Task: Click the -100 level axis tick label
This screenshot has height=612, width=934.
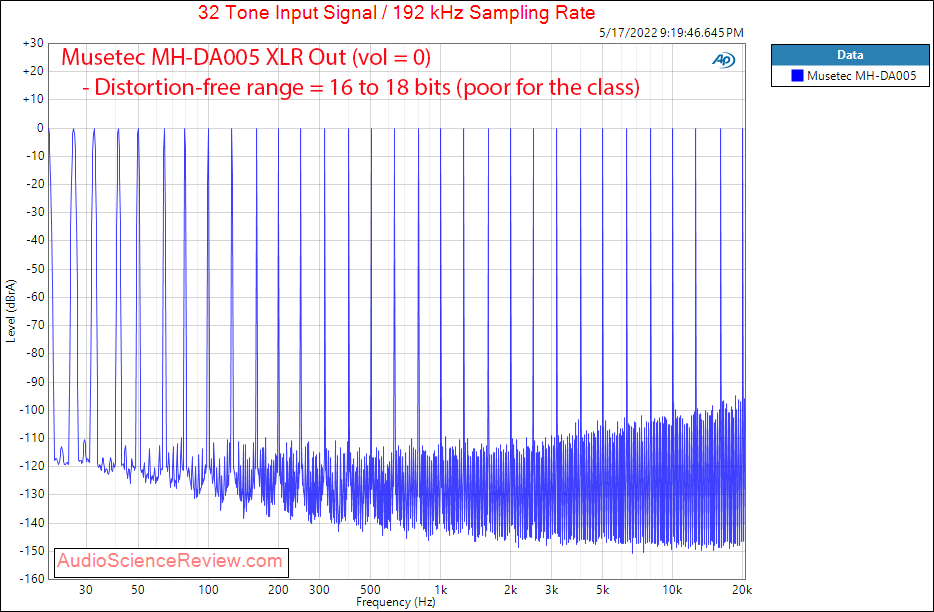Action: (32, 410)
